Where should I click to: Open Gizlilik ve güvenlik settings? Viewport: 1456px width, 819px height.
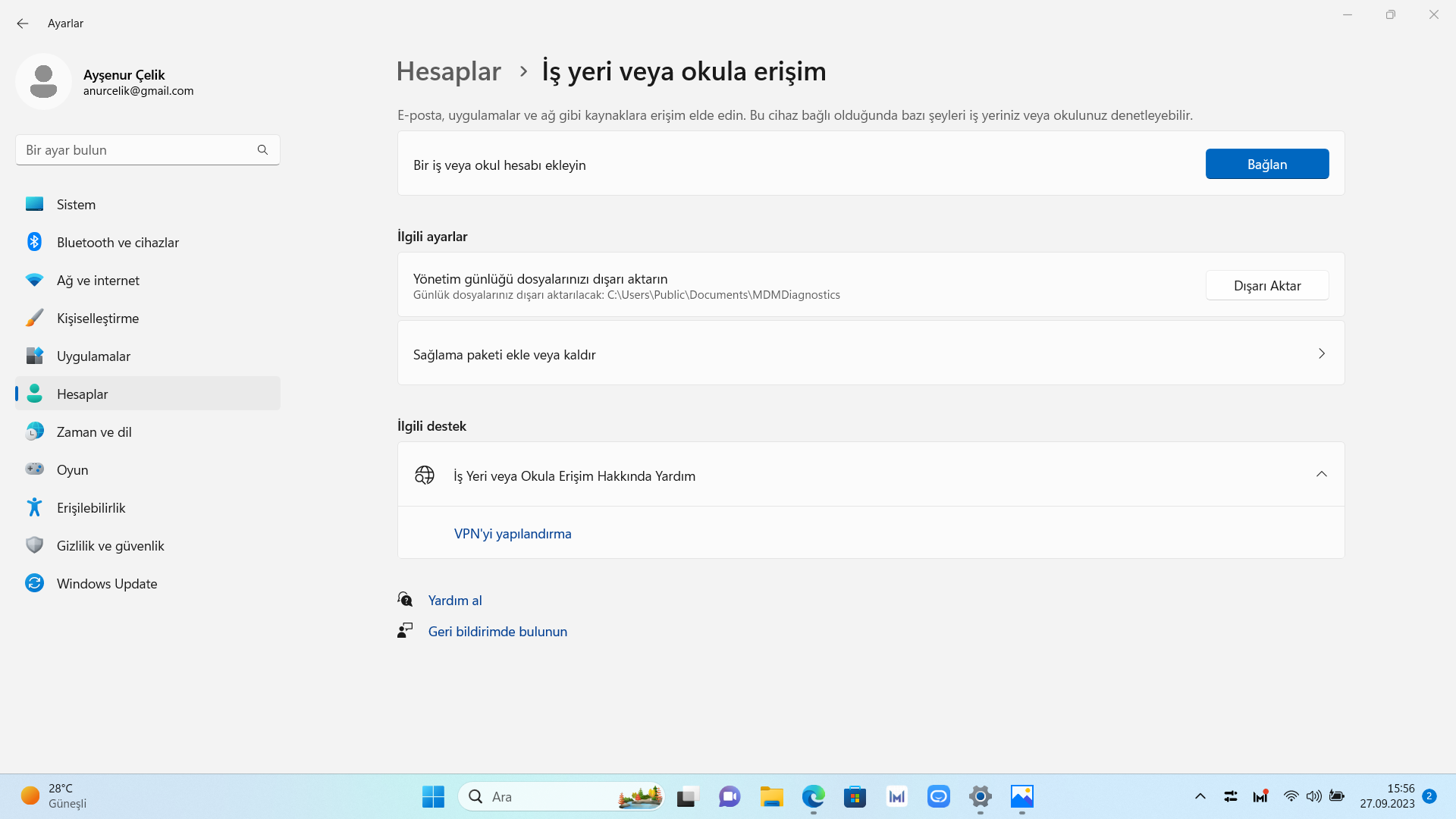110,546
